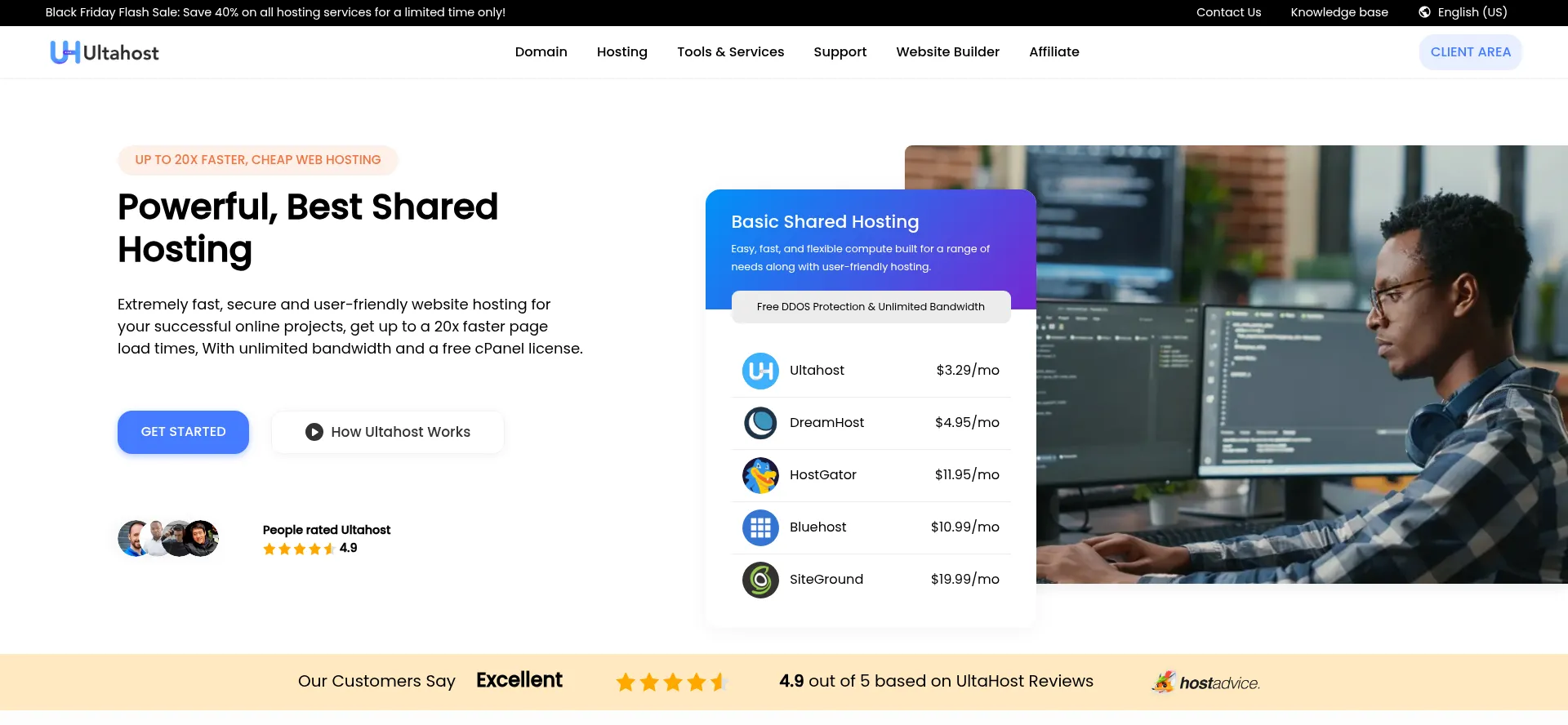Click the Excellent rating word
The height and width of the screenshot is (725, 1568).
[x=519, y=680]
